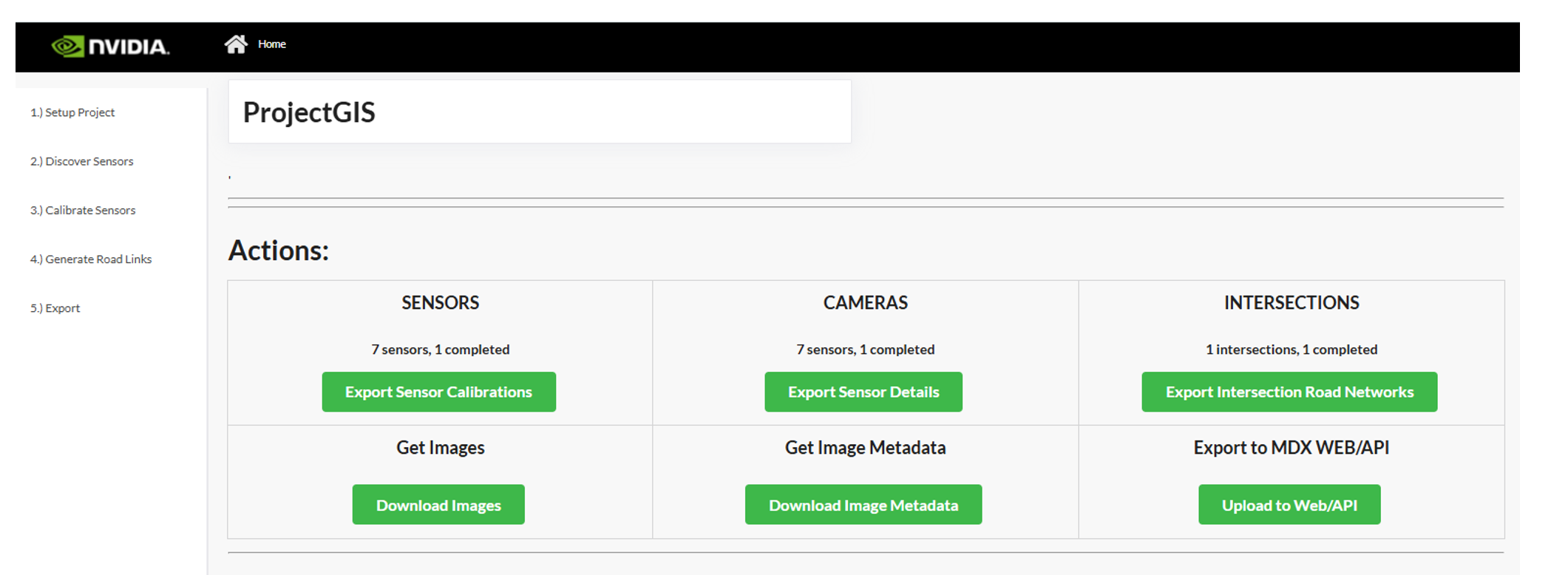1568x575 pixels.
Task: Click the NVIDIA logo
Action: 110,47
